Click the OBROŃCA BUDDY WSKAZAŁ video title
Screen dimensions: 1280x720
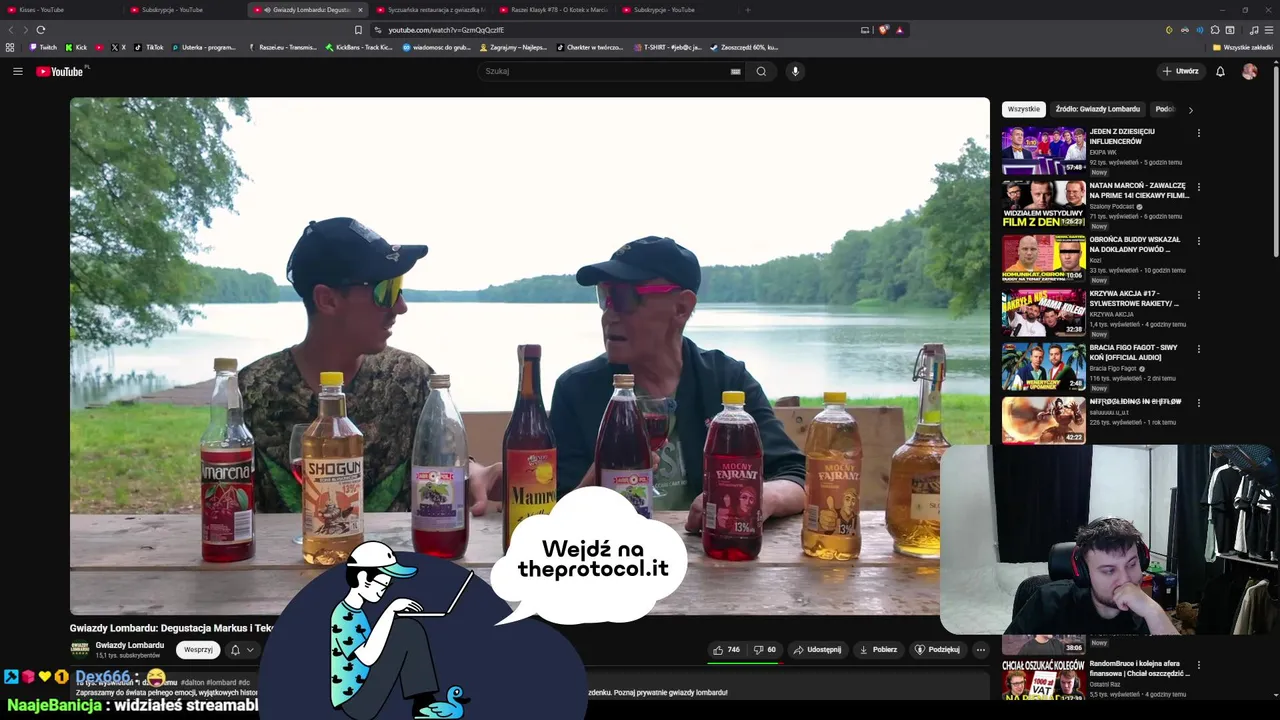tap(1135, 245)
